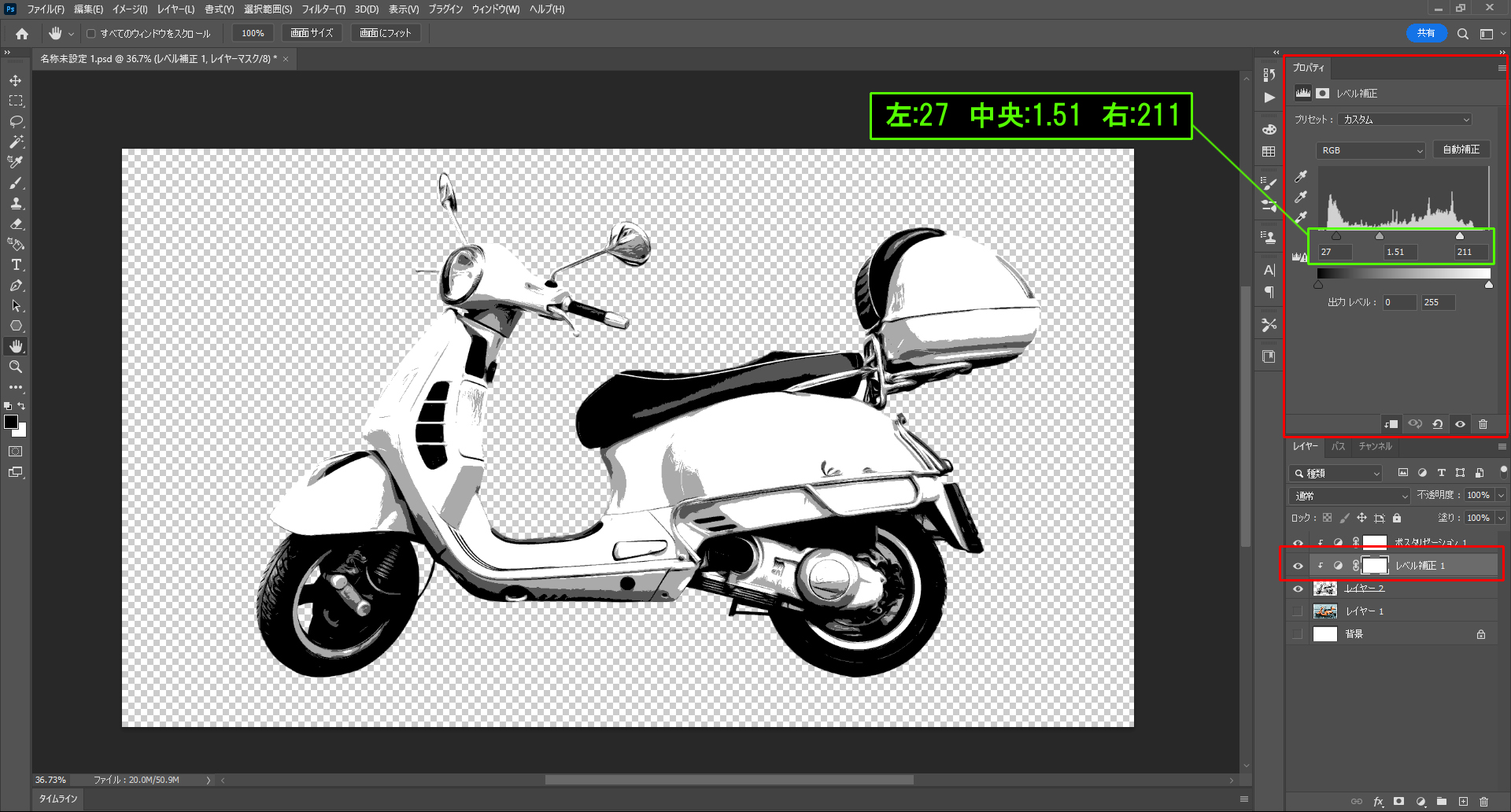The image size is (1511, 812).
Task: Select the Zoom tool
Action: pos(16,367)
